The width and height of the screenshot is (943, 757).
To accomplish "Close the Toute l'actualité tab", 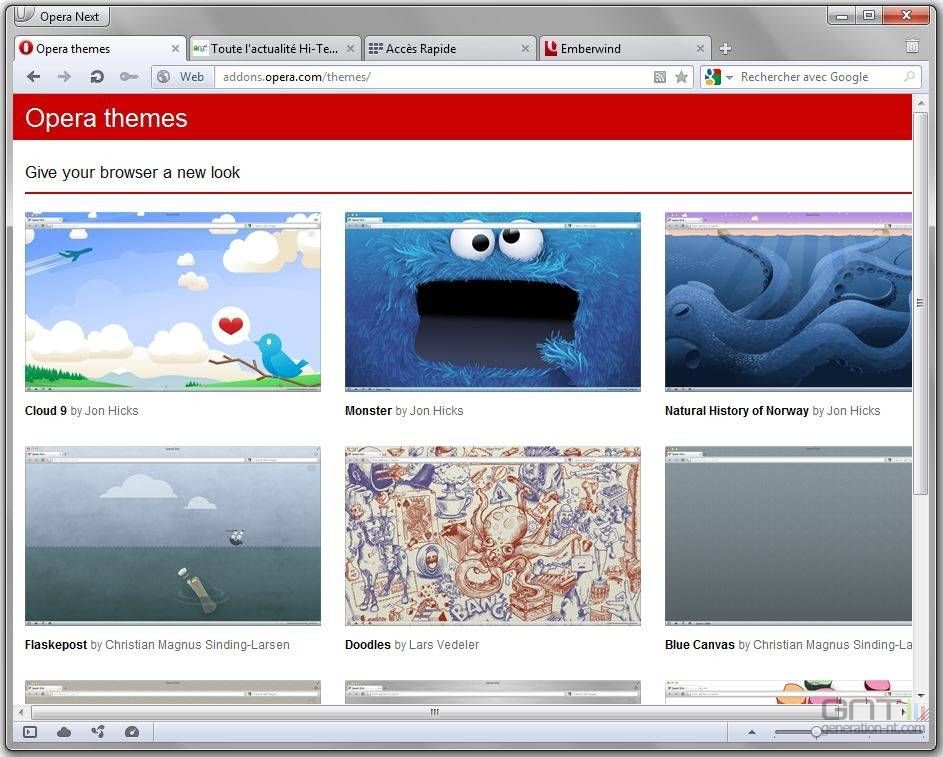I will (x=350, y=49).
